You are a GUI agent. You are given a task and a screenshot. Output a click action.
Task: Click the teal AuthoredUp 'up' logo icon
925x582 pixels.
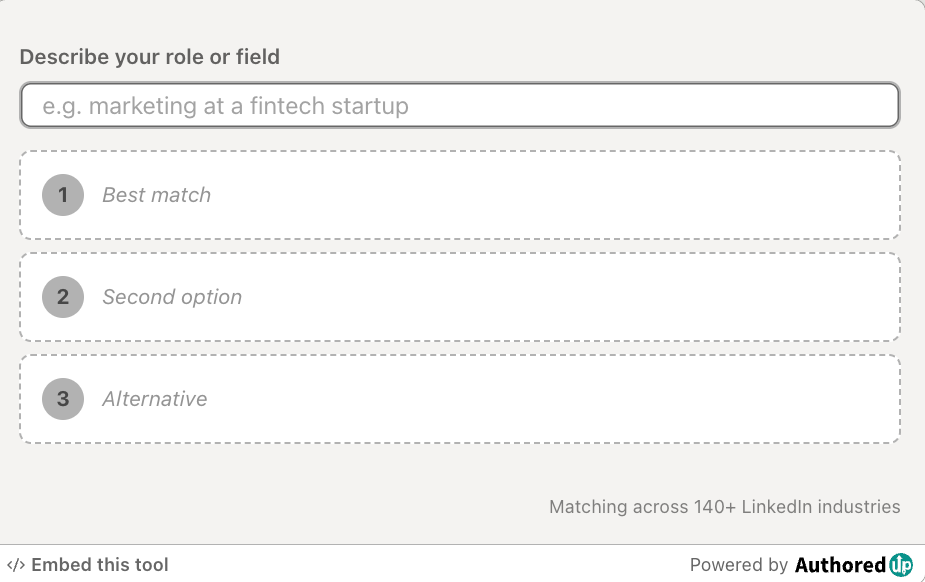(901, 565)
